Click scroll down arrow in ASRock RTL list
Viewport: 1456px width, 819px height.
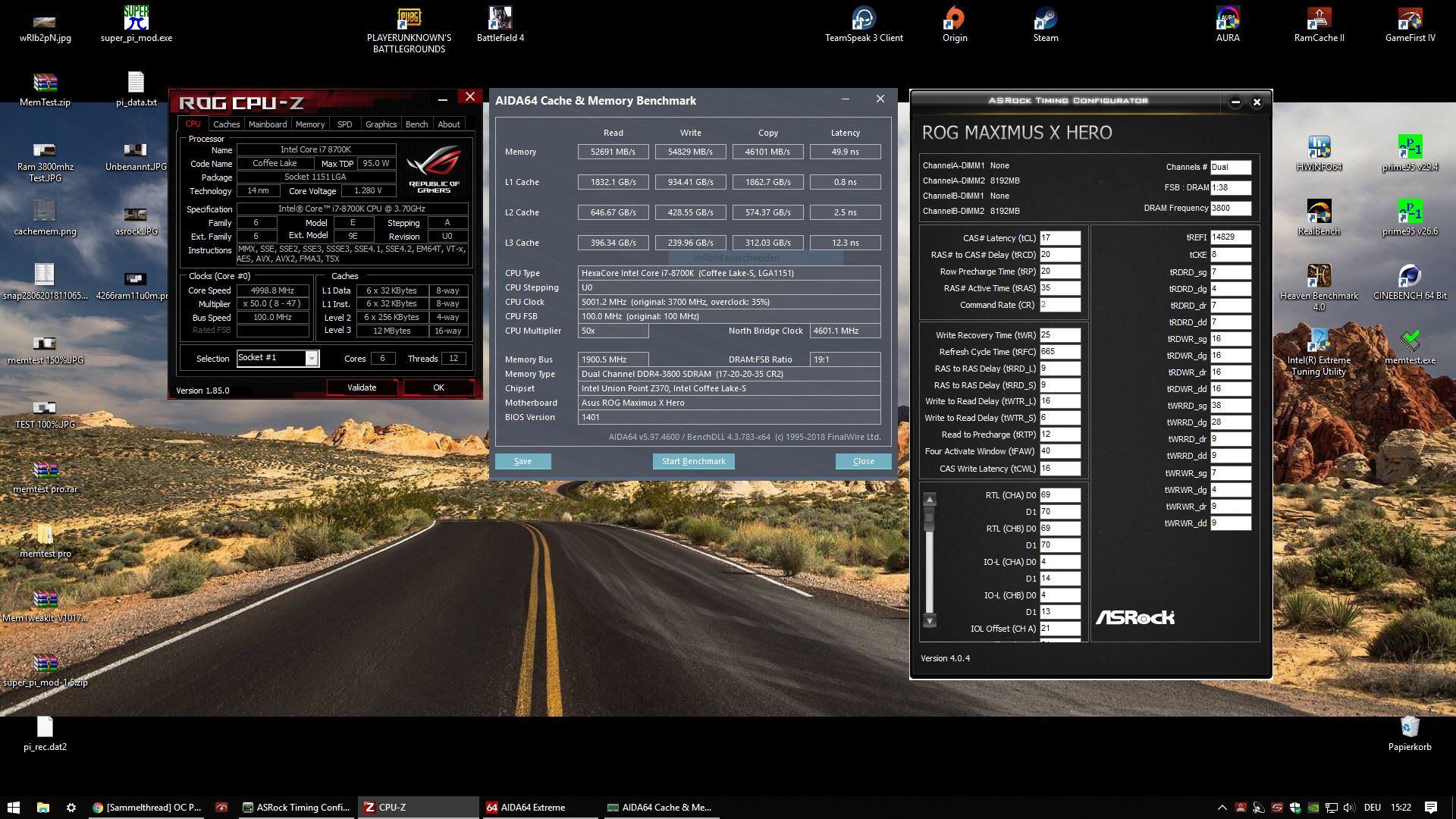930,621
